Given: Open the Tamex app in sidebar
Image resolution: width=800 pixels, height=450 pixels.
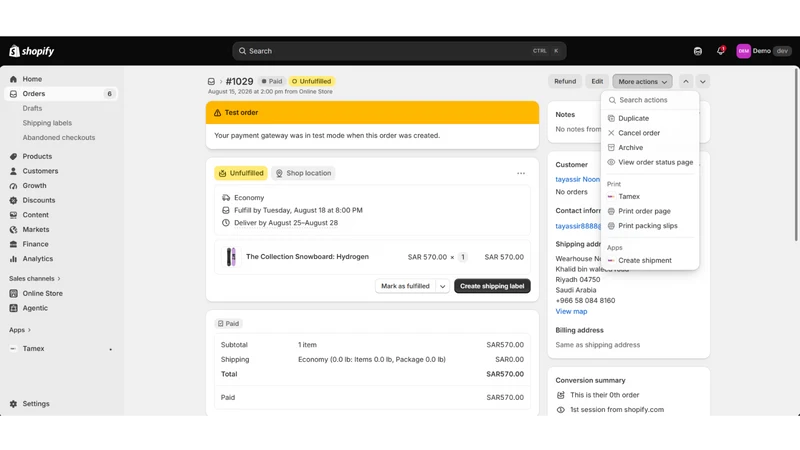Looking at the screenshot, I should click(x=33, y=348).
